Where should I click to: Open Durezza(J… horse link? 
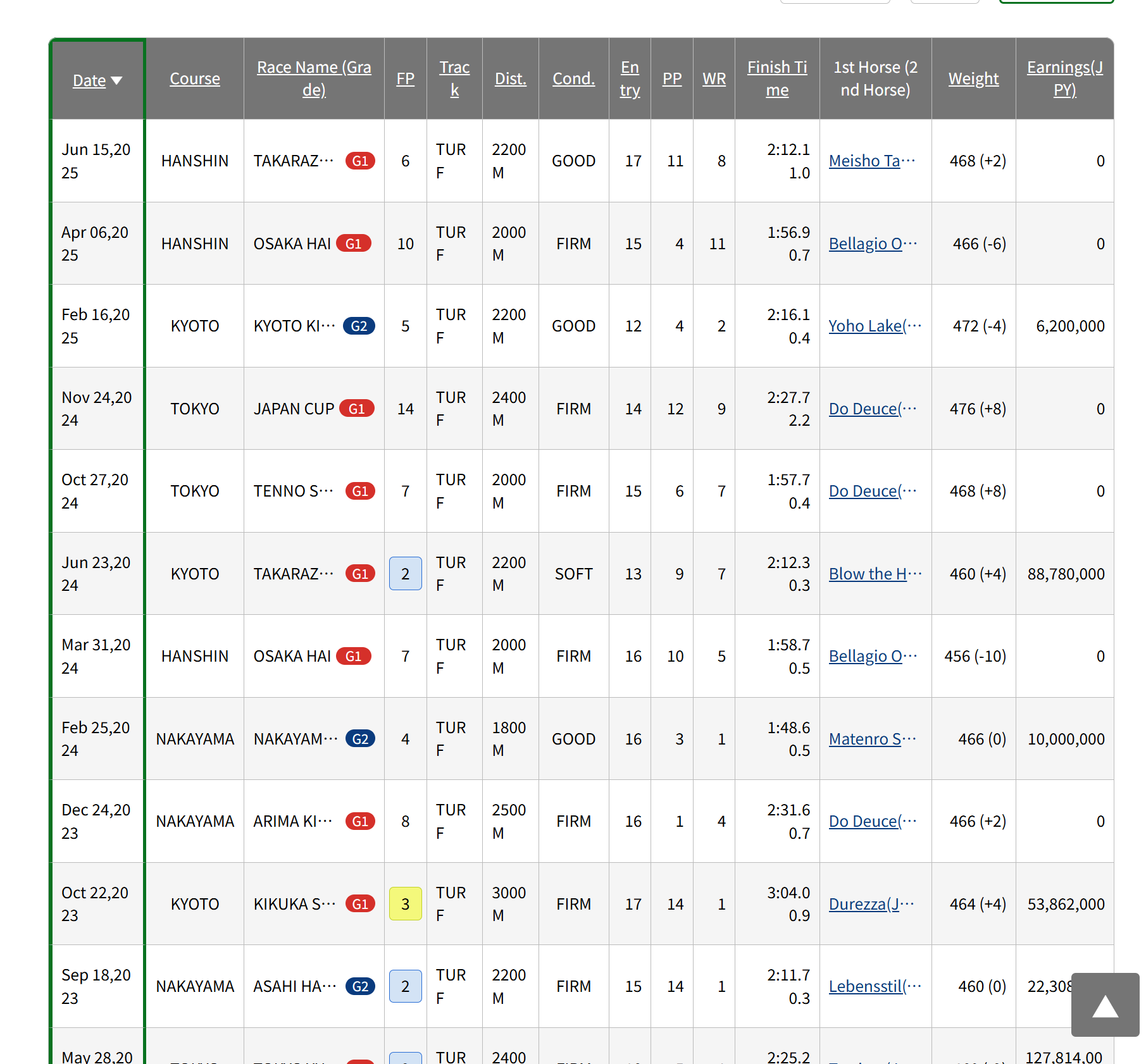tap(871, 904)
